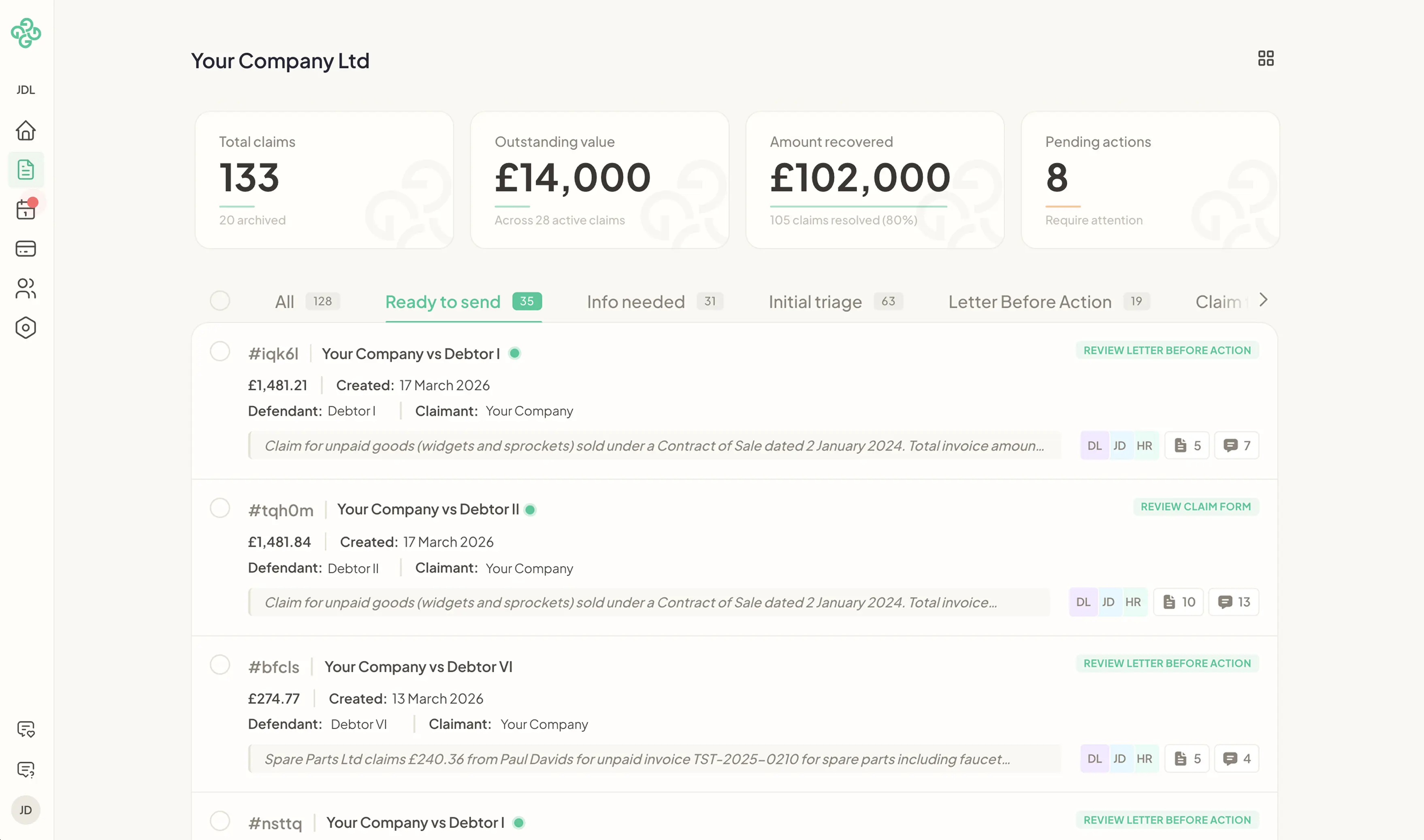
Task: Toggle the select-all claims circle checkbox
Action: tap(220, 301)
